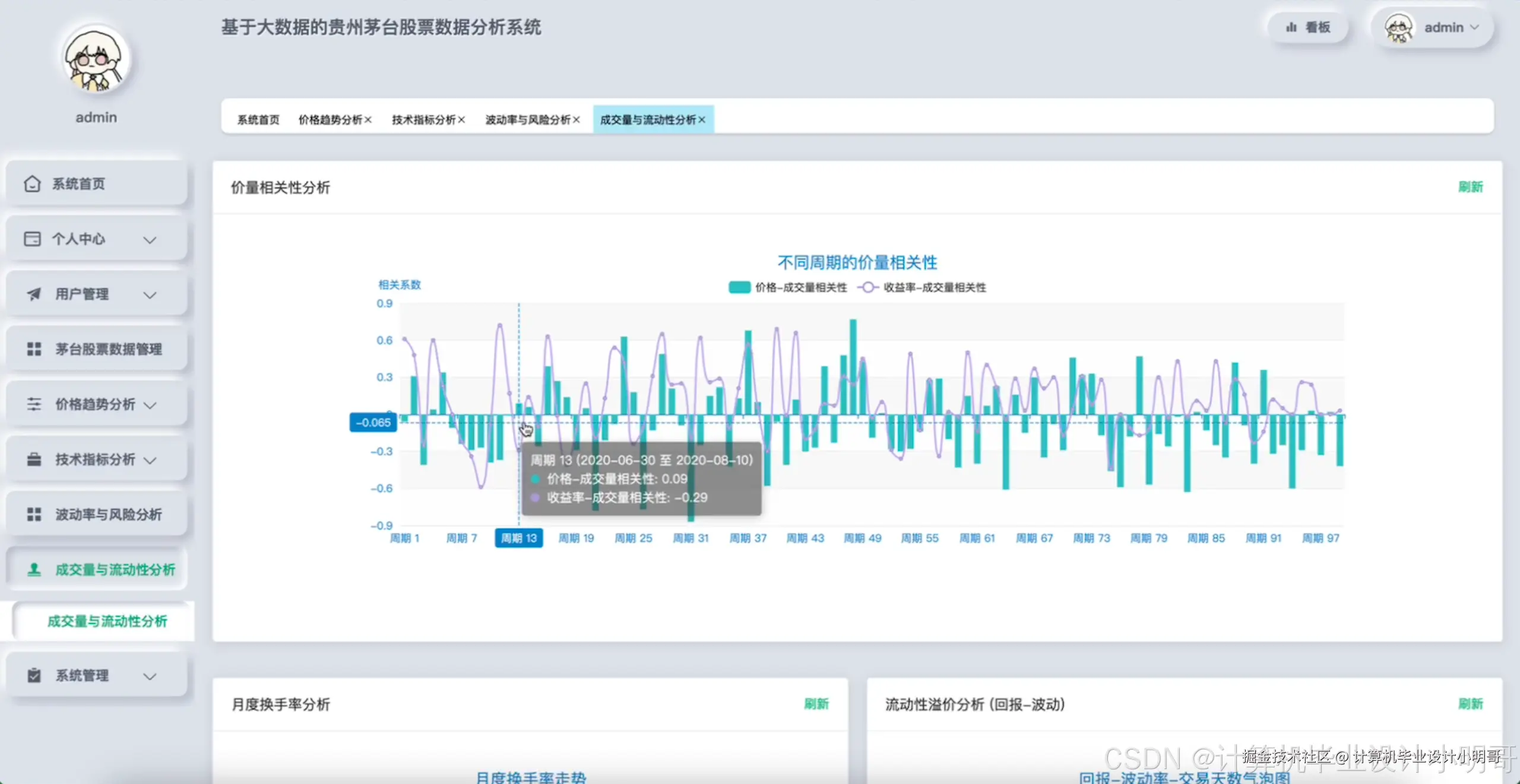Switch to the 技术指标分析 tab
This screenshot has width=1520, height=784.
(x=423, y=120)
